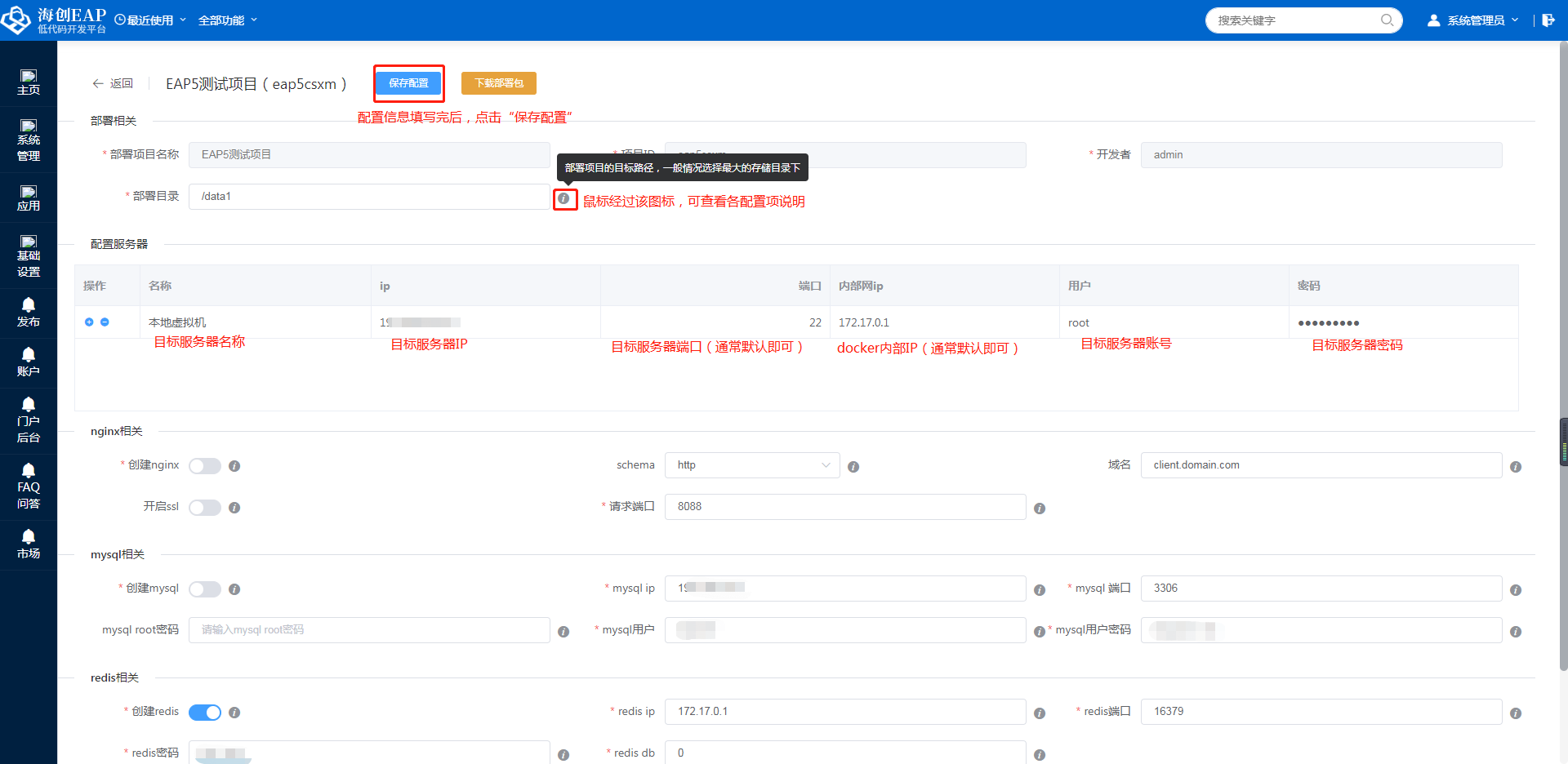This screenshot has width=1568, height=764.
Task: Disable the 创建redis switch
Action: pyautogui.click(x=205, y=713)
